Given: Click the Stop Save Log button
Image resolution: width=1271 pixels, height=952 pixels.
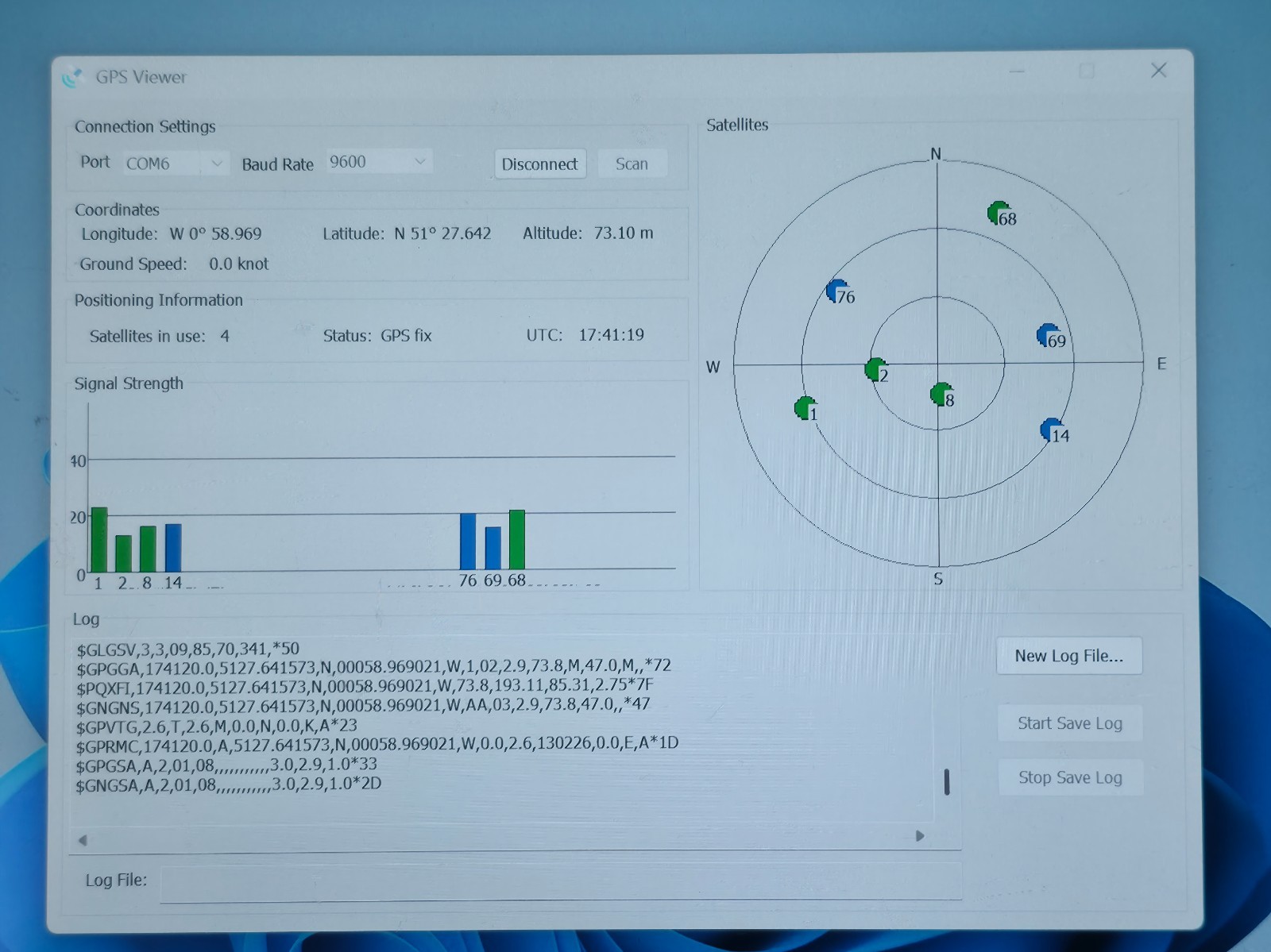Looking at the screenshot, I should pos(1071,778).
